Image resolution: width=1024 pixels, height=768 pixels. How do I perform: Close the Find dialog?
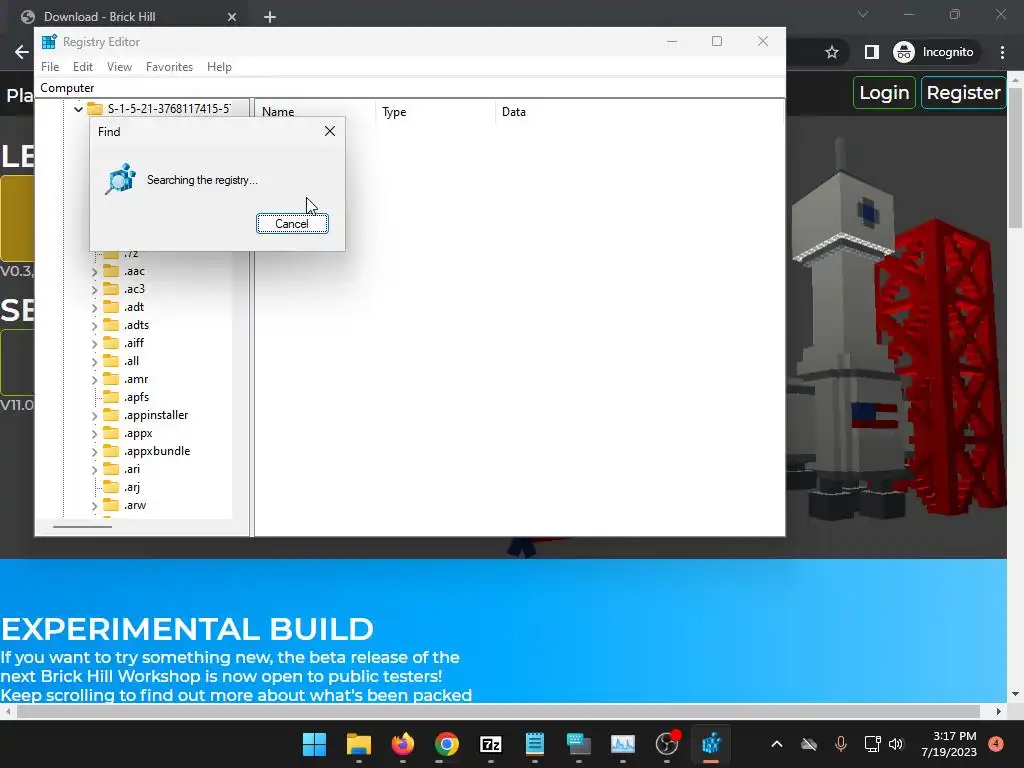(330, 131)
